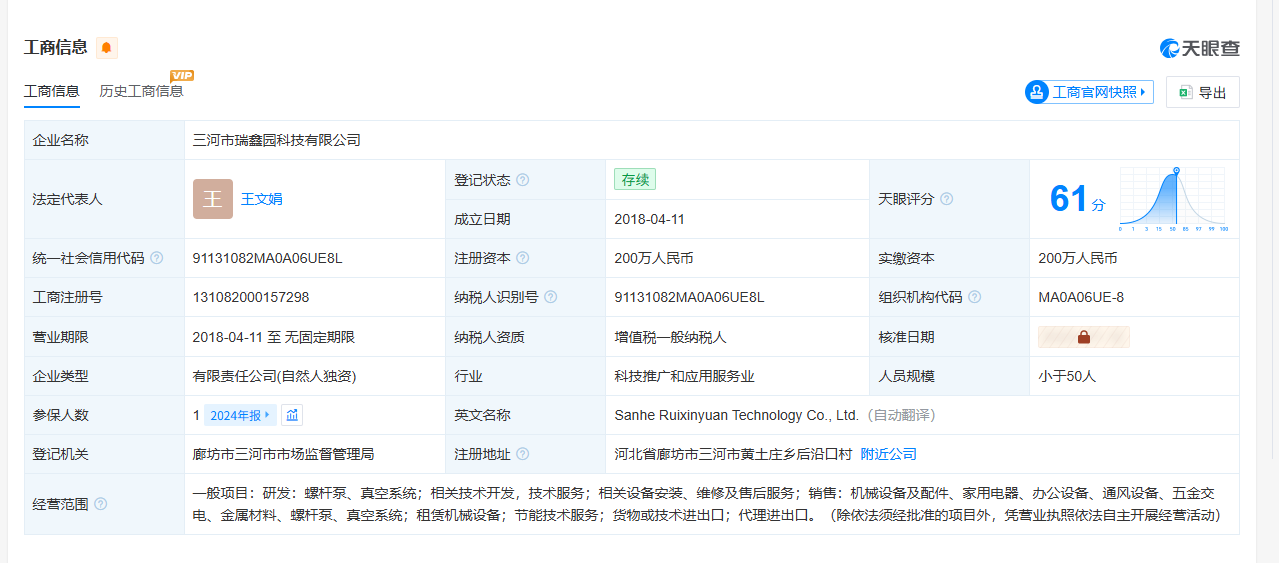This screenshot has width=1279, height=563.
Task: Click the help icon beside 天眼评分
Action: point(946,199)
